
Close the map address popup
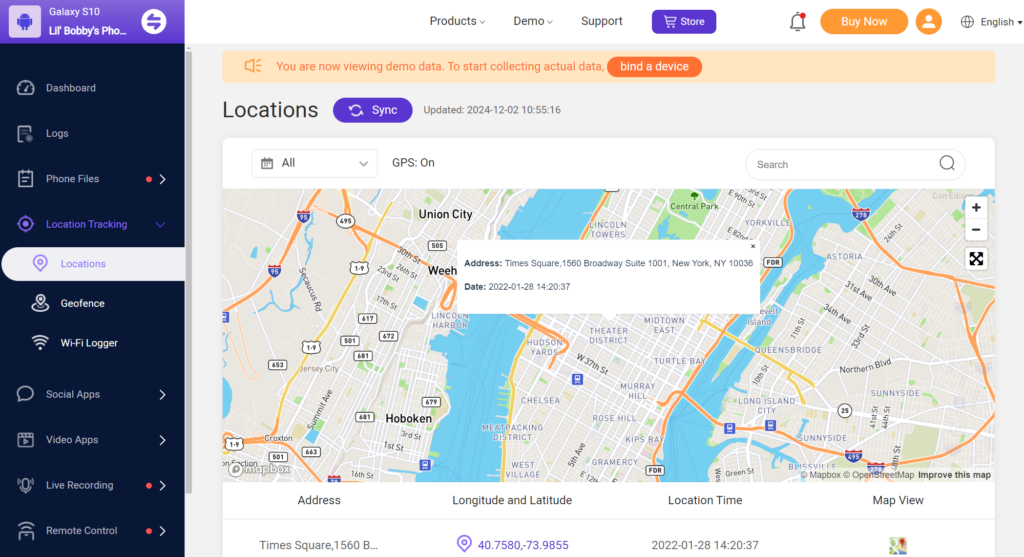(753, 247)
